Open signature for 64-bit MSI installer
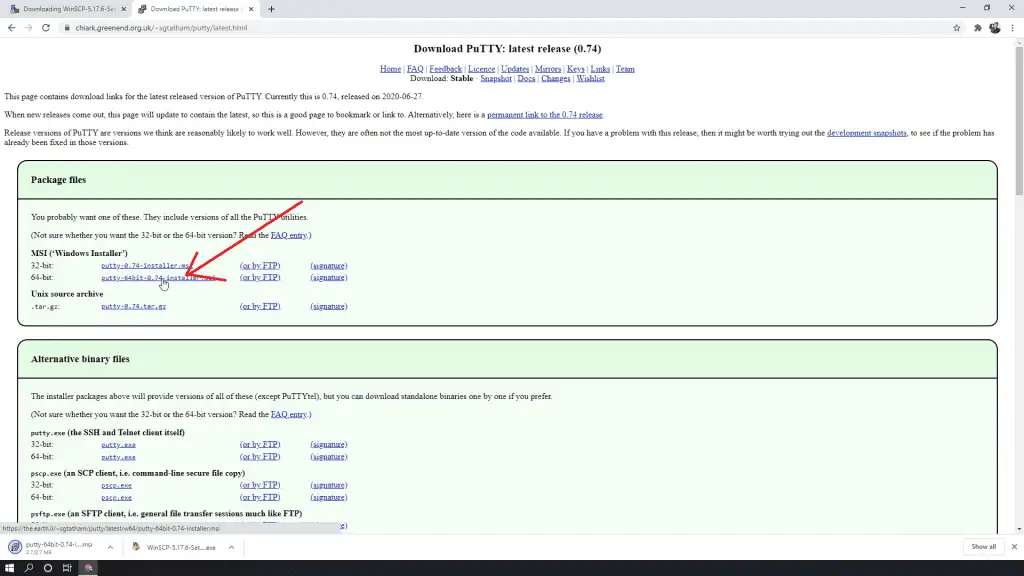Screen dimensions: 1024x576 [328, 278]
